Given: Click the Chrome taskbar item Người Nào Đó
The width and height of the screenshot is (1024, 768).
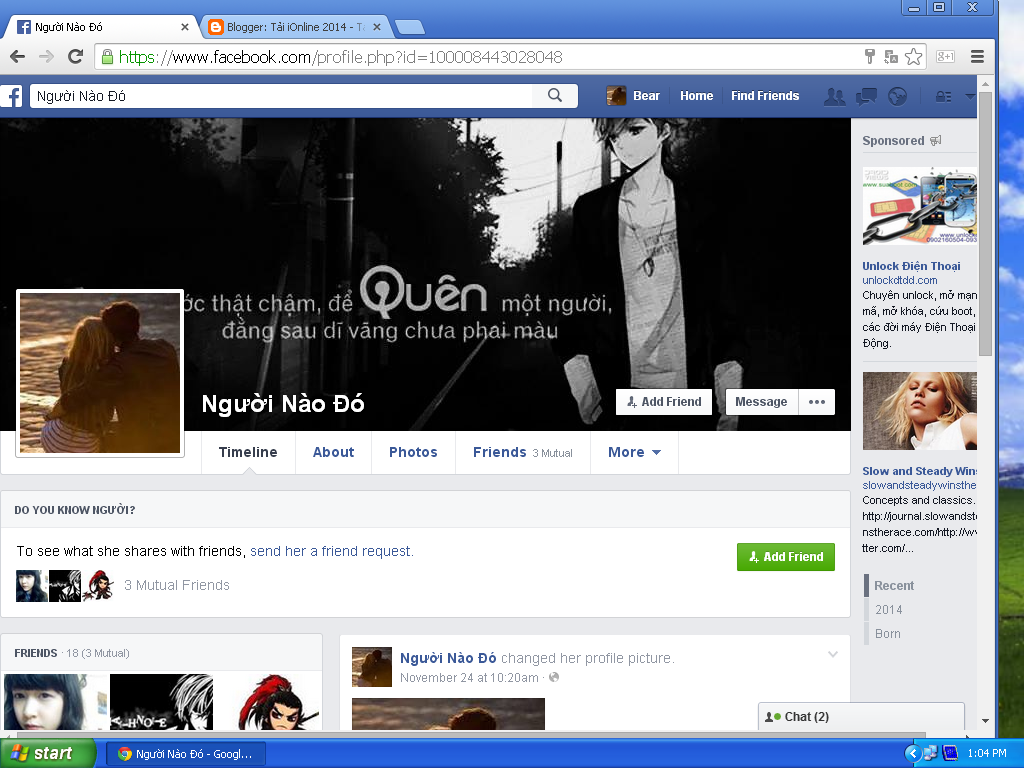Looking at the screenshot, I should click(x=186, y=754).
